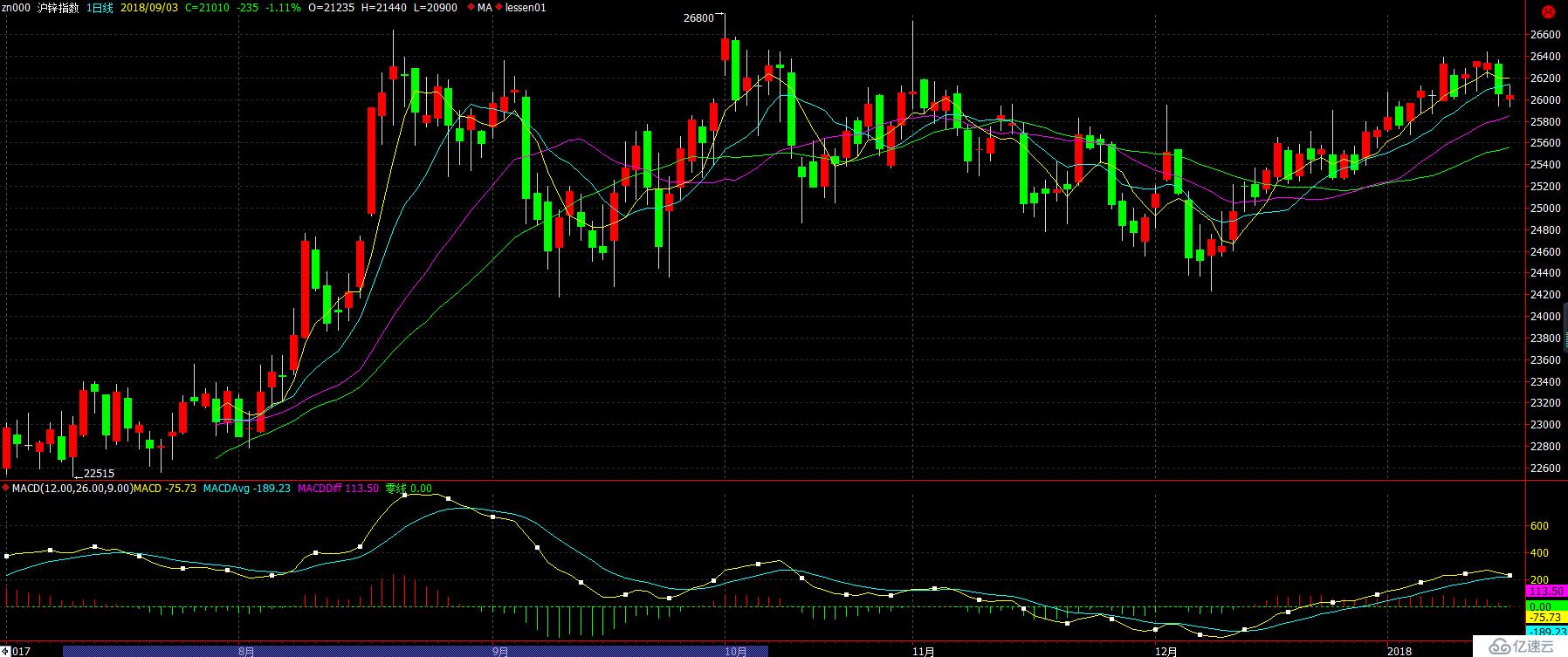Click the 8月 time axis label
1568x657 pixels.
coord(247,651)
